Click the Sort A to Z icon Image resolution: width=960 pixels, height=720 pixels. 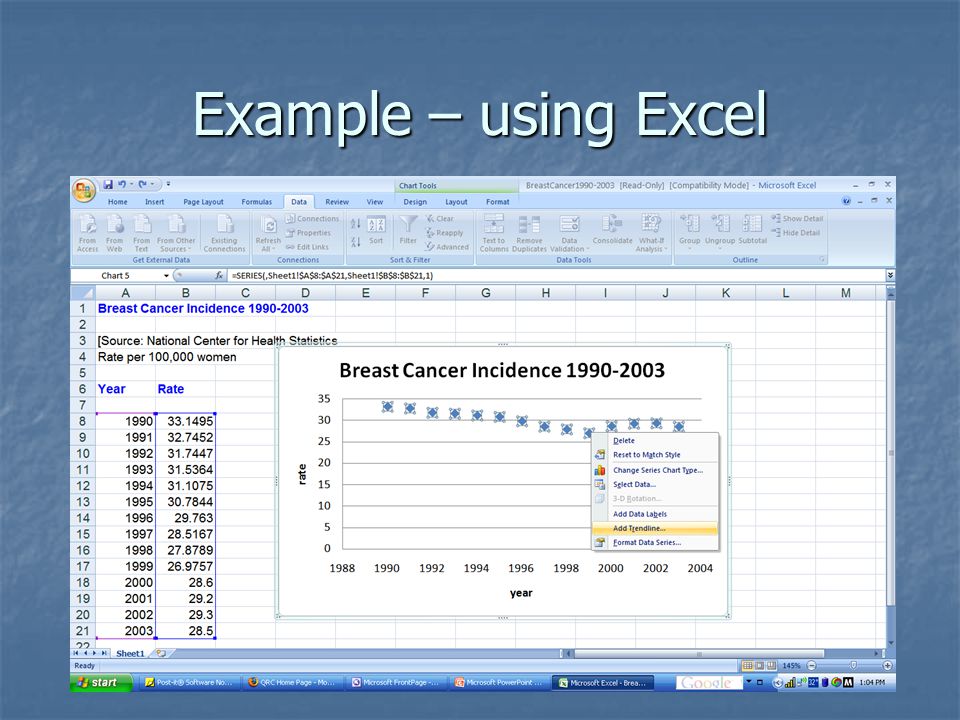(x=356, y=224)
